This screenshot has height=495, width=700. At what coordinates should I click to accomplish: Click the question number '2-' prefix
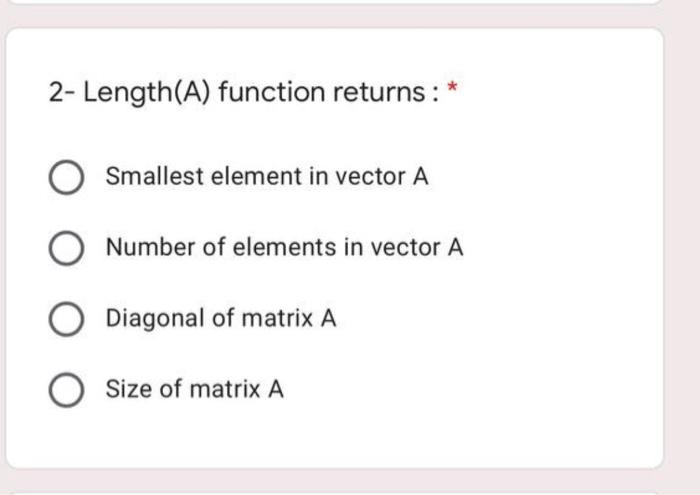coord(62,92)
